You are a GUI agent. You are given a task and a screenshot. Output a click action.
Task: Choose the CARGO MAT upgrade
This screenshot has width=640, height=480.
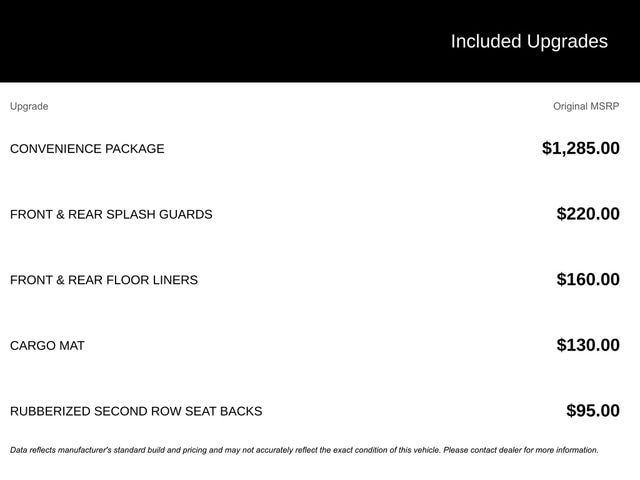(47, 346)
